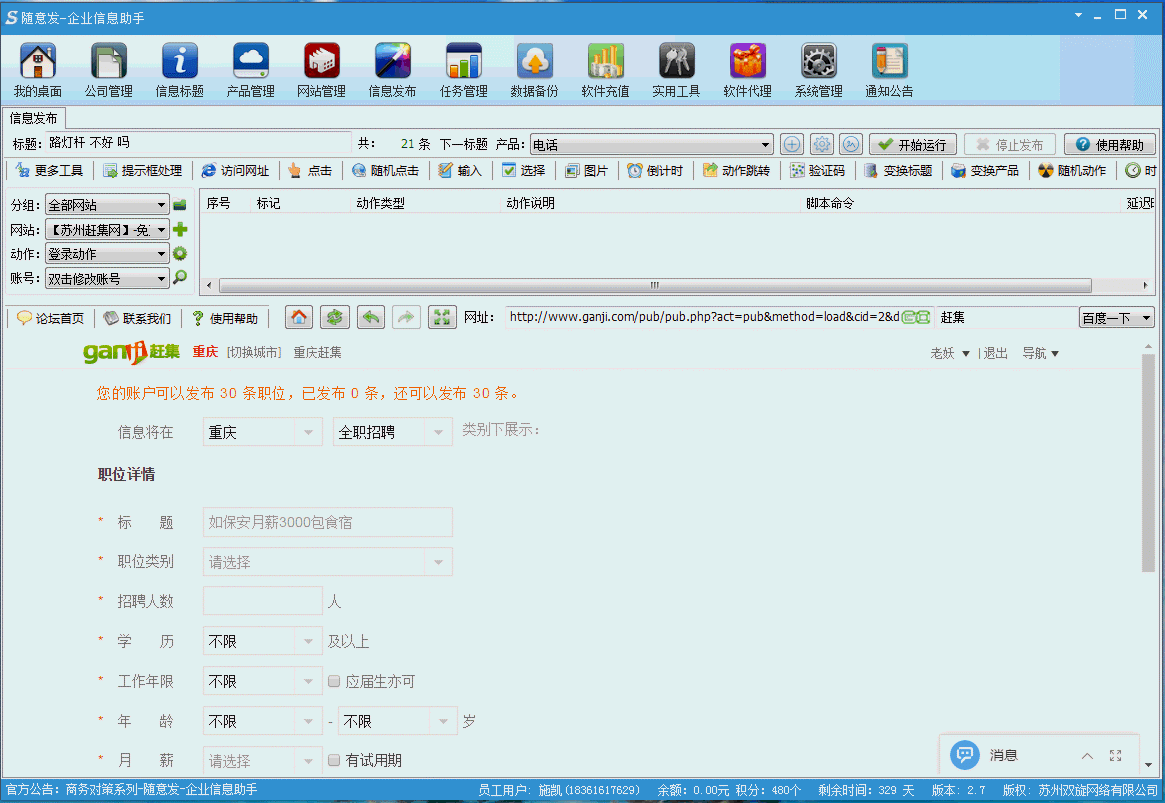This screenshot has height=803, width=1165.
Task: Enable the 有试用期 checkbox
Action: pyautogui.click(x=334, y=760)
